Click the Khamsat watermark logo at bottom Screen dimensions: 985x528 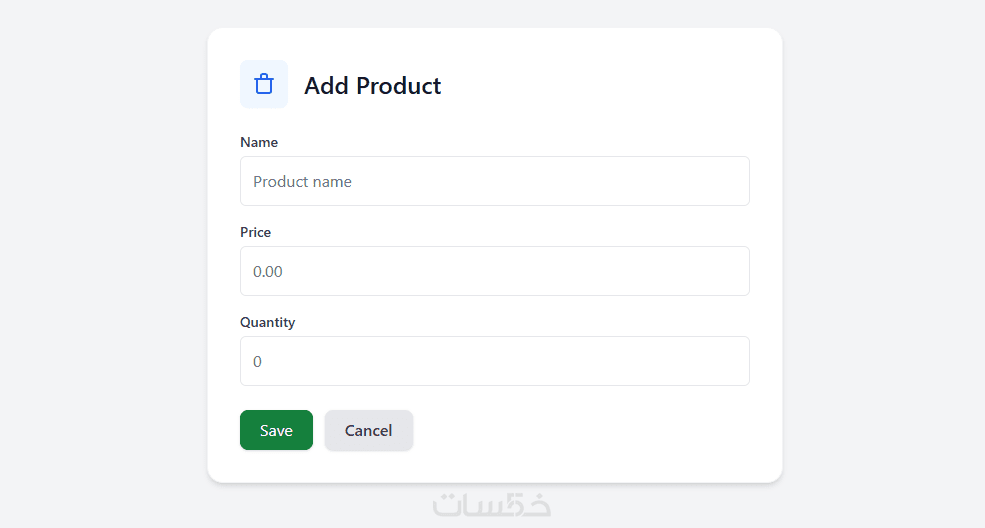pyautogui.click(x=492, y=504)
